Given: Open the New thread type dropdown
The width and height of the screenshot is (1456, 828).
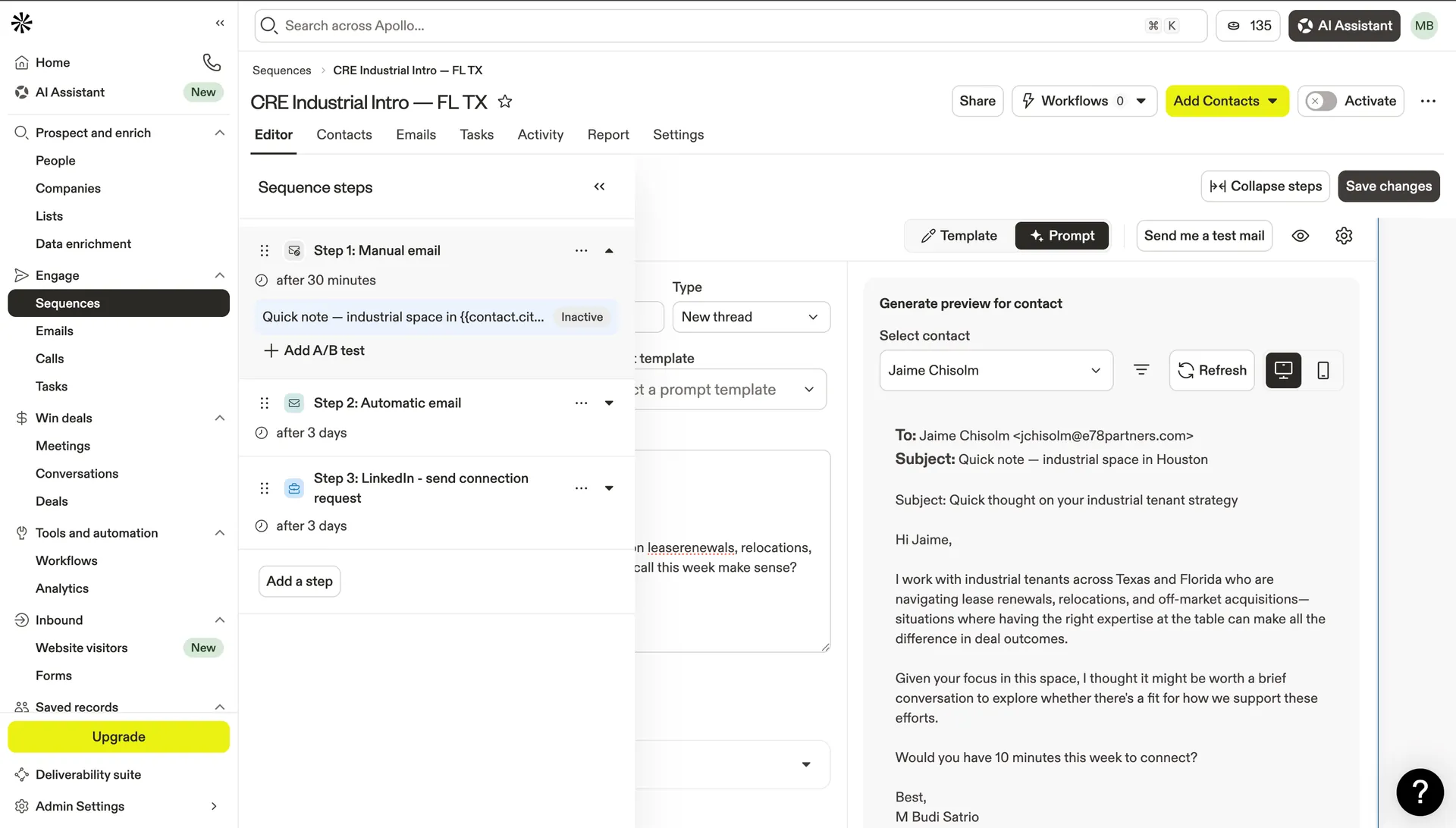Looking at the screenshot, I should pyautogui.click(x=751, y=317).
